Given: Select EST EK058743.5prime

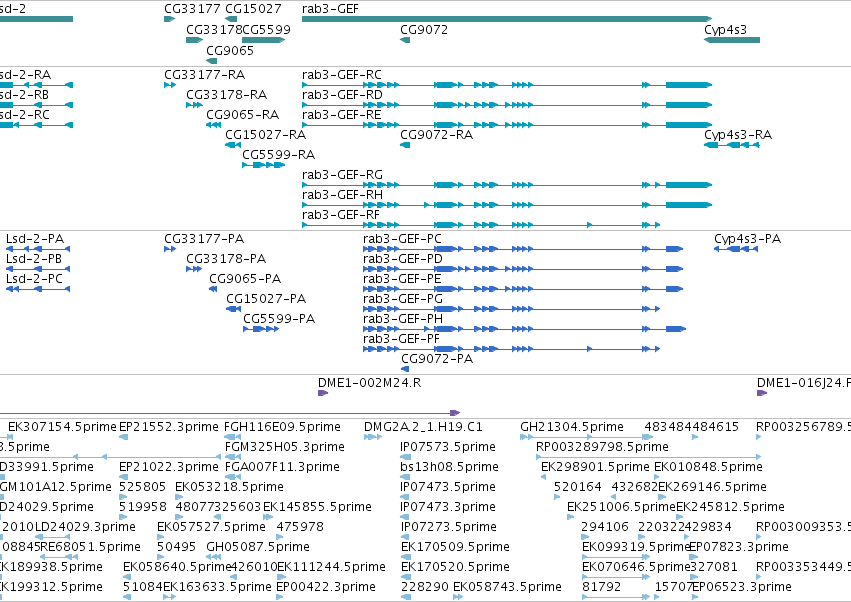Looking at the screenshot, I should (507, 587).
